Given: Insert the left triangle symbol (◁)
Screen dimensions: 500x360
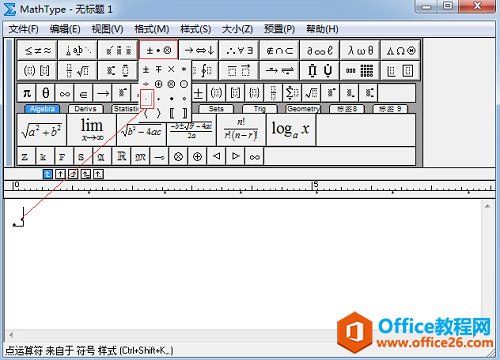Looking at the screenshot, I should coord(217,156).
